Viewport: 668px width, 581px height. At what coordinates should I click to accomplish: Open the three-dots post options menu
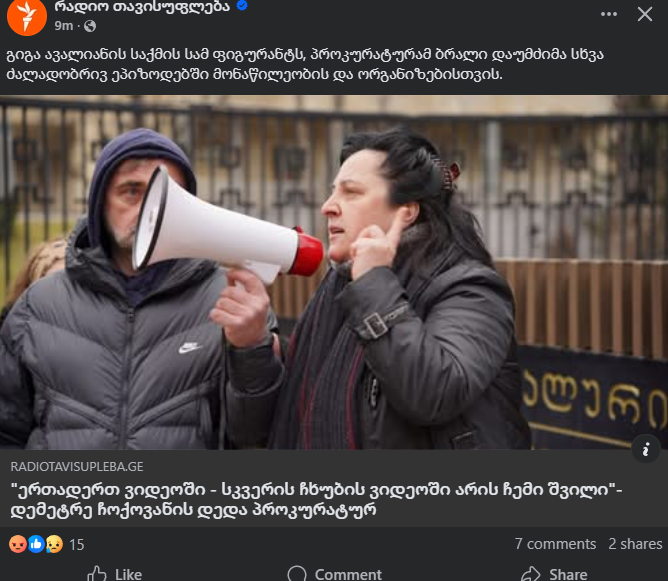coord(609,14)
